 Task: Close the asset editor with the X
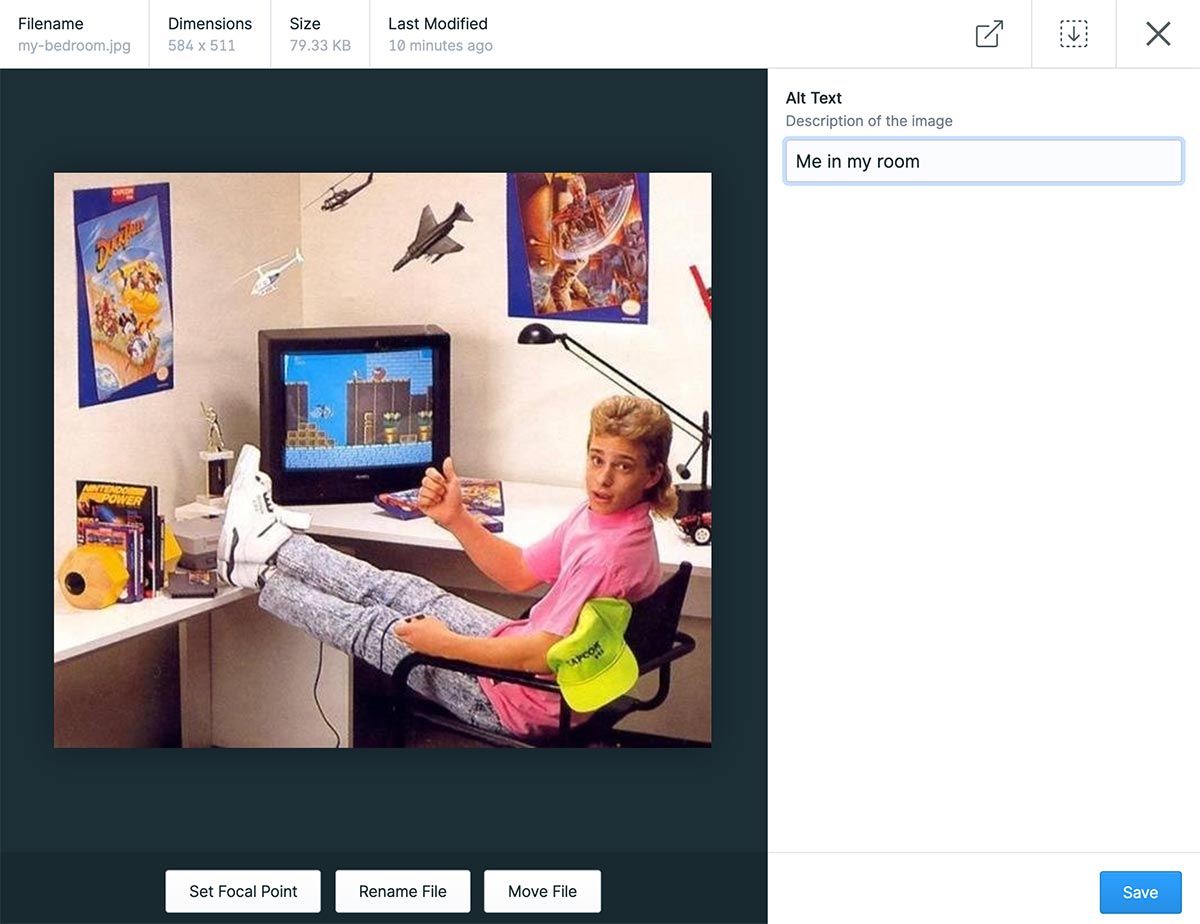pyautogui.click(x=1157, y=33)
